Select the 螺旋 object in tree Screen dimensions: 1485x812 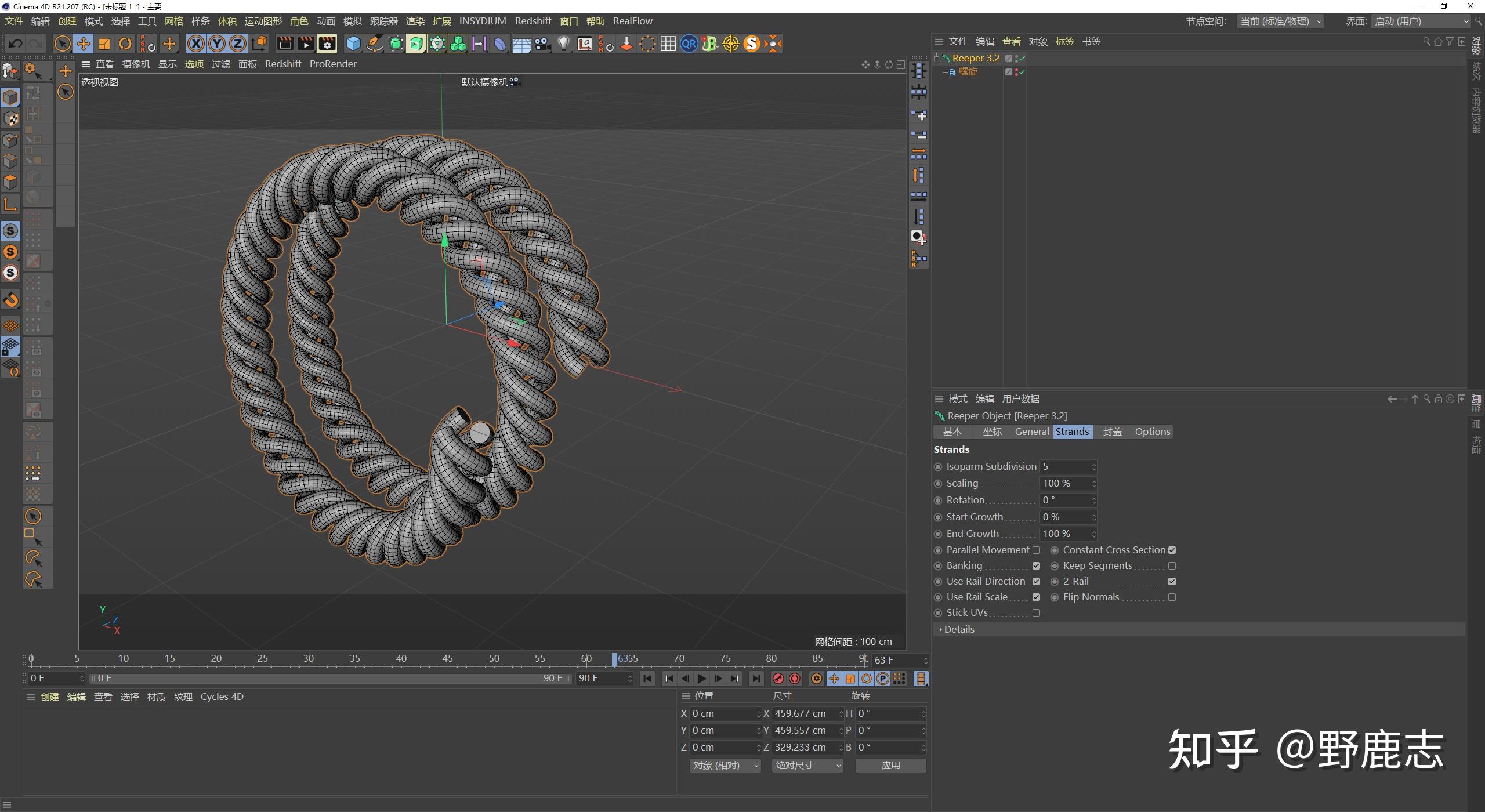click(x=968, y=71)
